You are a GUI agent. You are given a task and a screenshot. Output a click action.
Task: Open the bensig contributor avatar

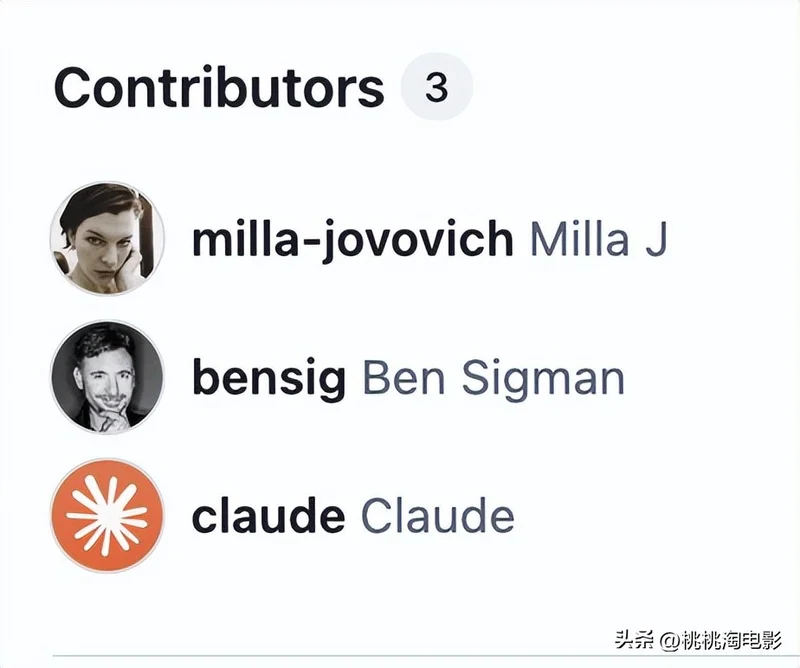(x=107, y=378)
